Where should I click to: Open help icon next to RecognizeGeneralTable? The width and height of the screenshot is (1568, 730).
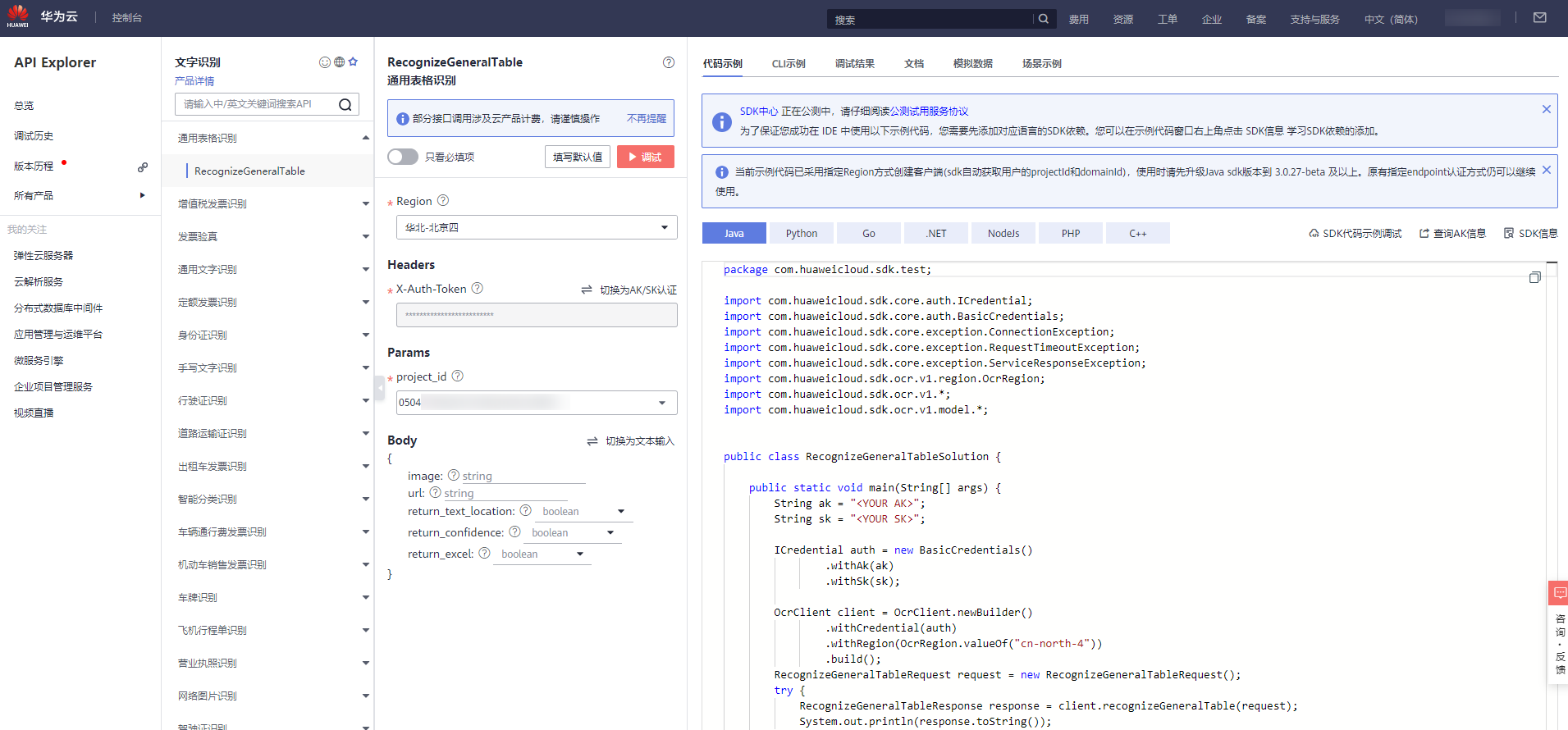point(669,62)
